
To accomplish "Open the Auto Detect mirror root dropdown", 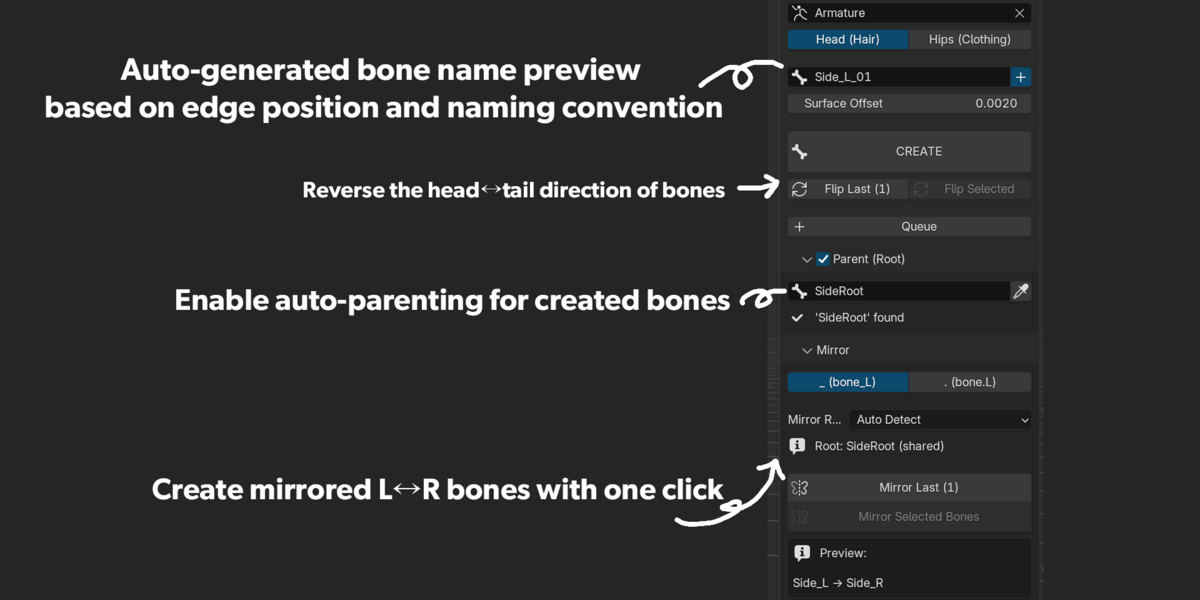I will click(940, 420).
